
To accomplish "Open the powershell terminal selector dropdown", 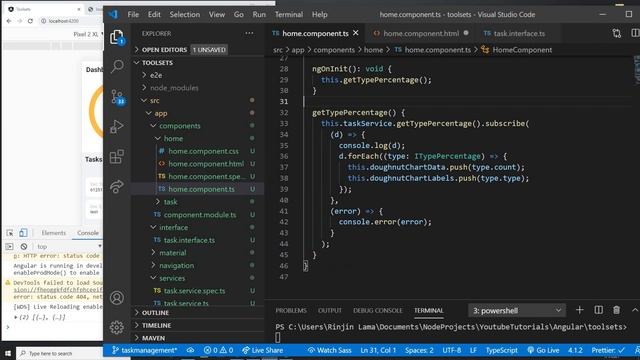I will click(516, 311).
